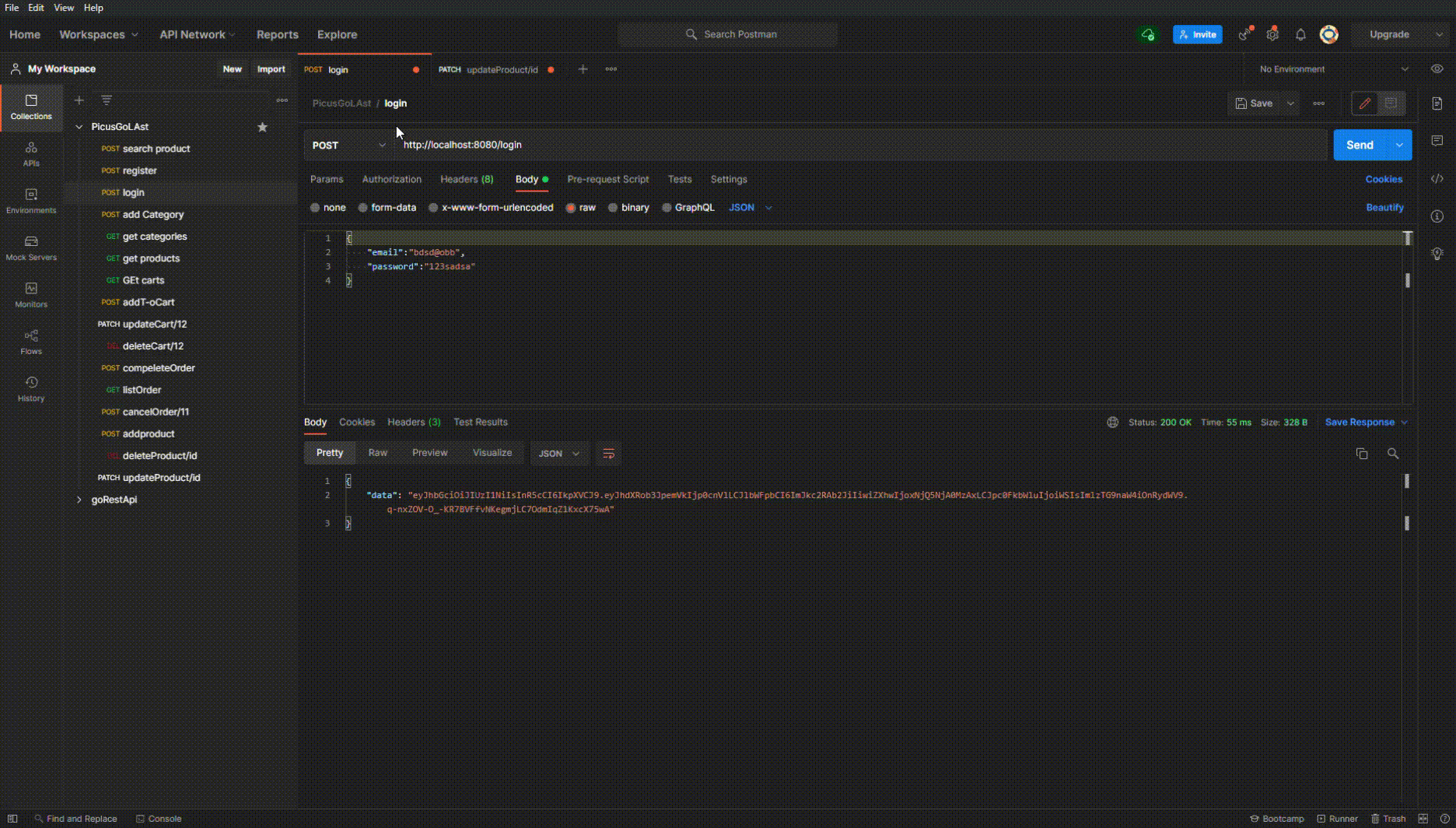Screen dimensions: 1456x828
Task: Open the Send button arrow dropdown
Action: [1399, 145]
